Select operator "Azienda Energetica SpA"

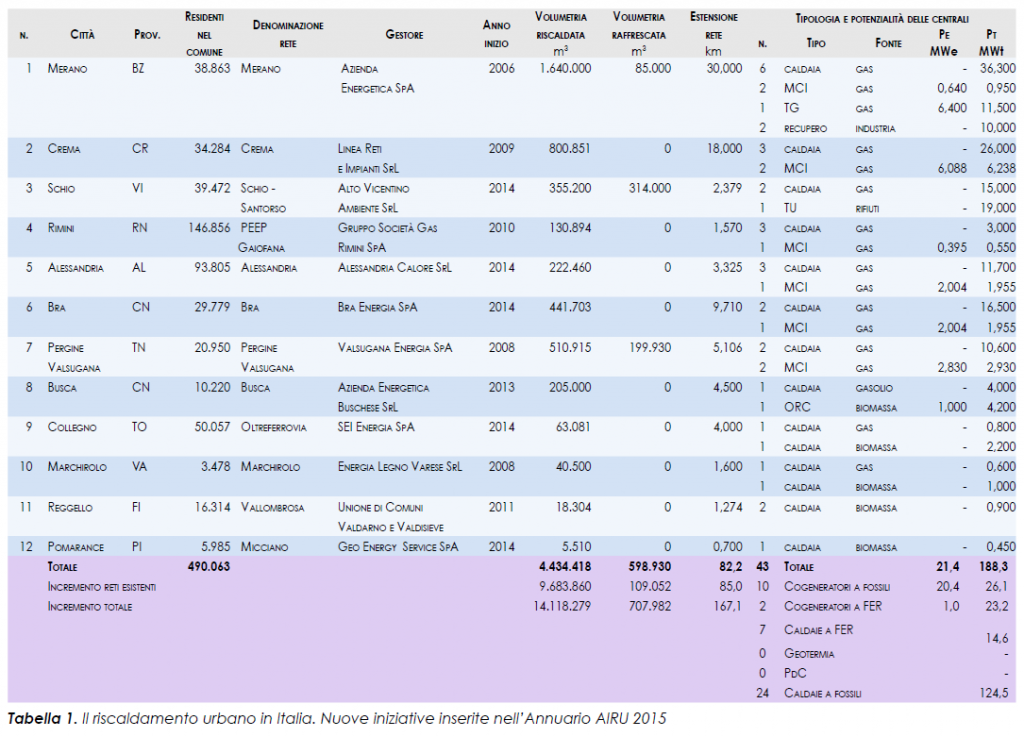coord(377,78)
